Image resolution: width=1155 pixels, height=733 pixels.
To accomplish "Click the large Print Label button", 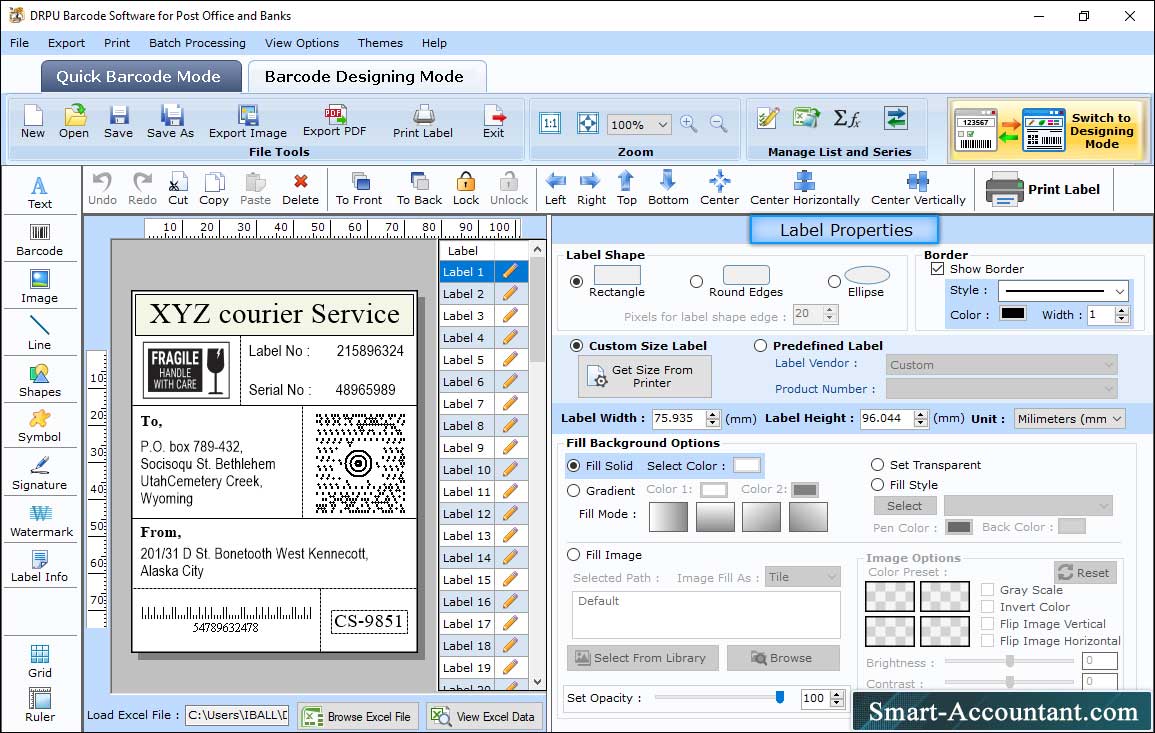I will tap(1043, 189).
